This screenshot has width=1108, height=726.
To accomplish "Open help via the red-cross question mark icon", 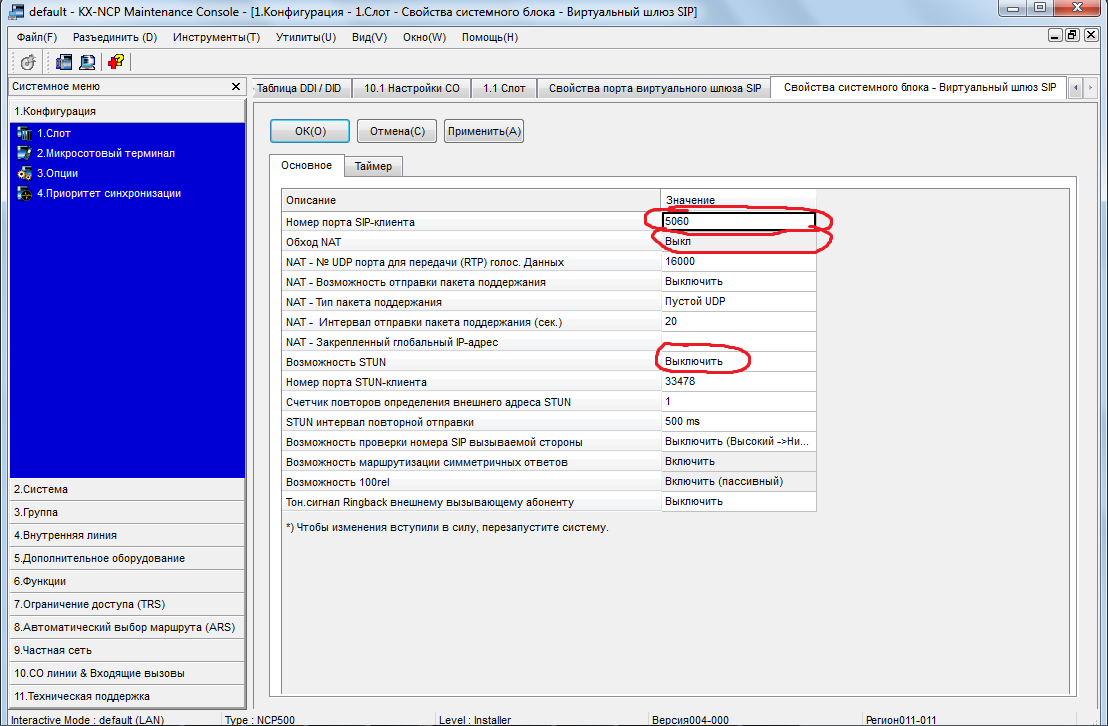I will click(x=116, y=62).
